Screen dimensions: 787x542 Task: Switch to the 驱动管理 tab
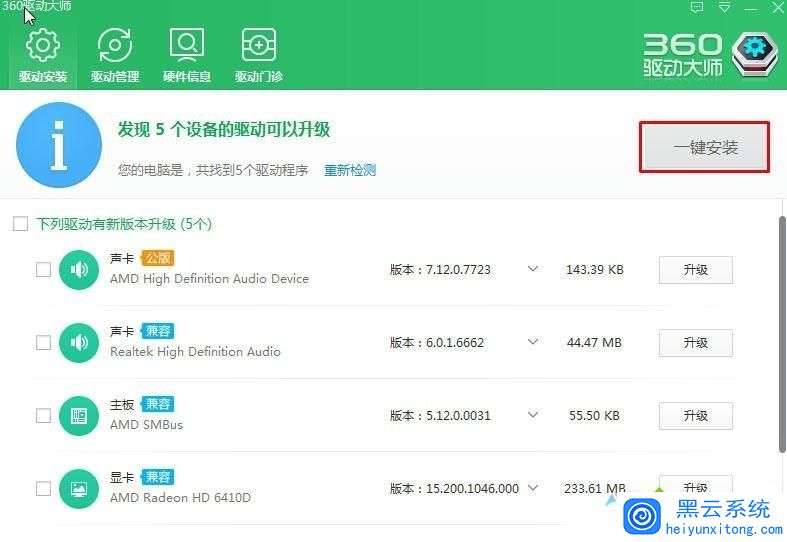pyautogui.click(x=114, y=55)
